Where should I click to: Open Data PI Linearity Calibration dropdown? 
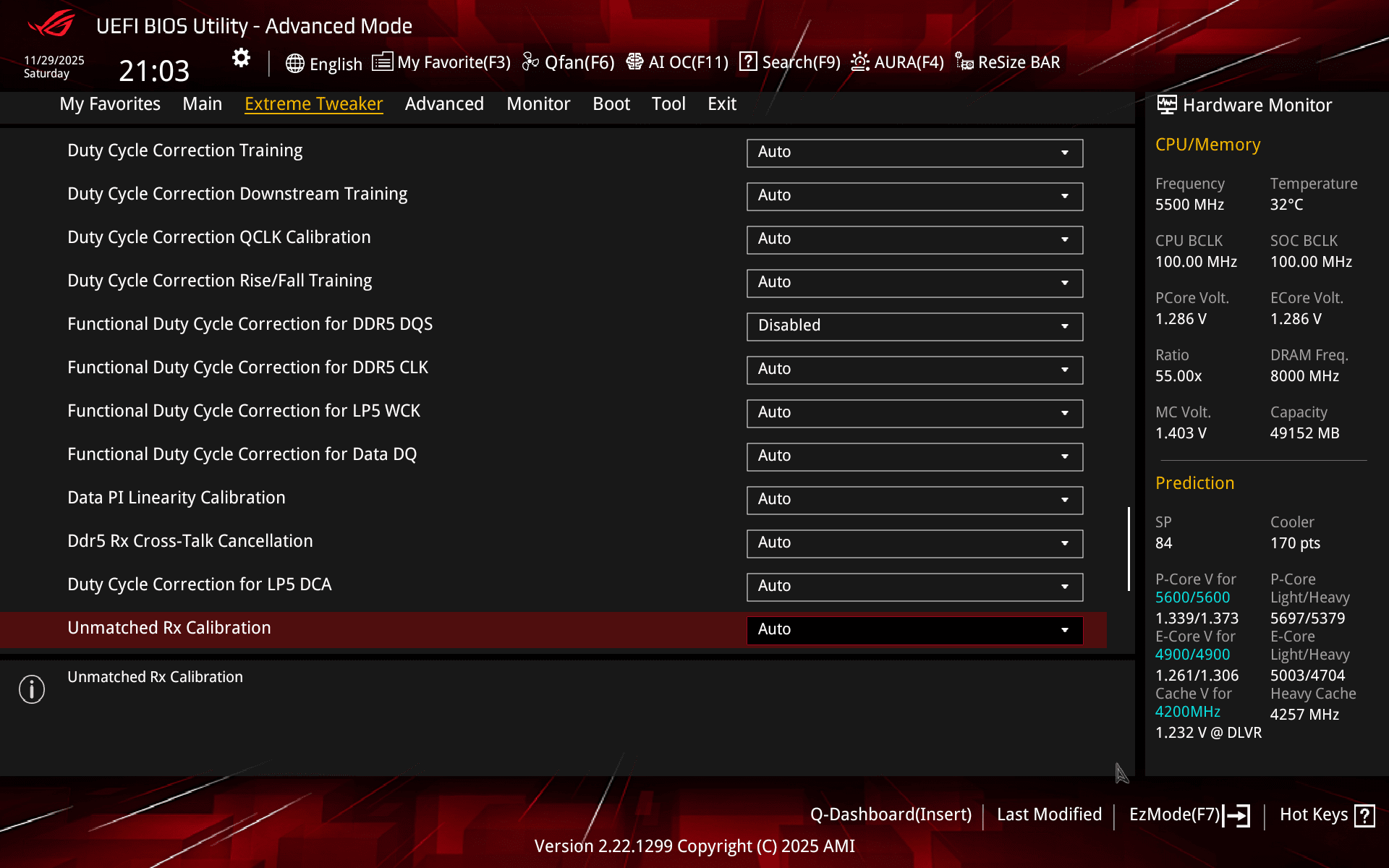click(914, 500)
